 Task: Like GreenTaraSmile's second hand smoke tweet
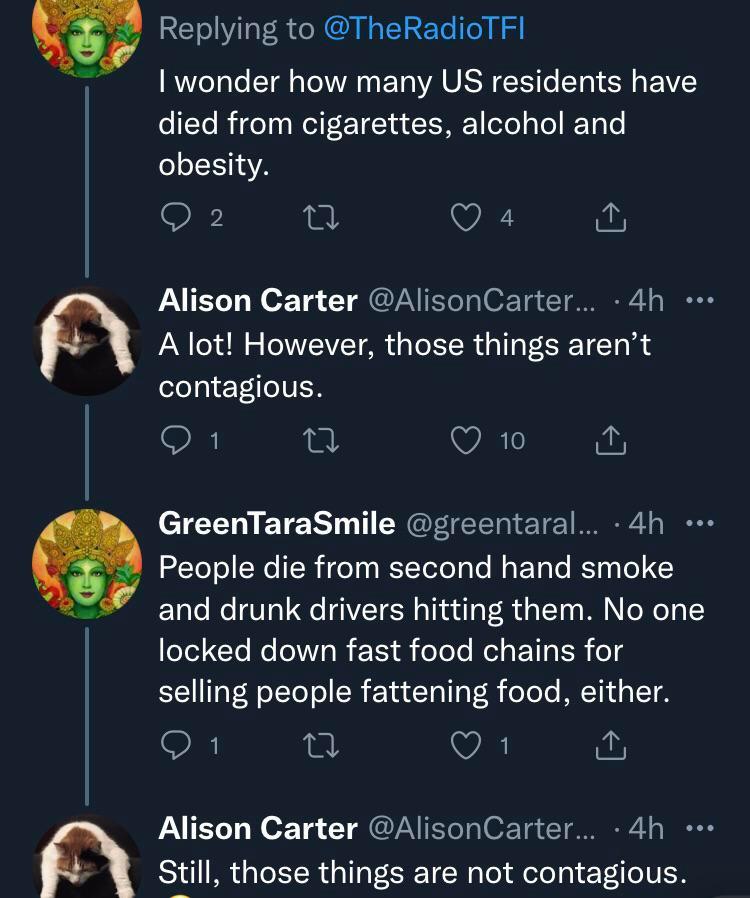(x=467, y=745)
